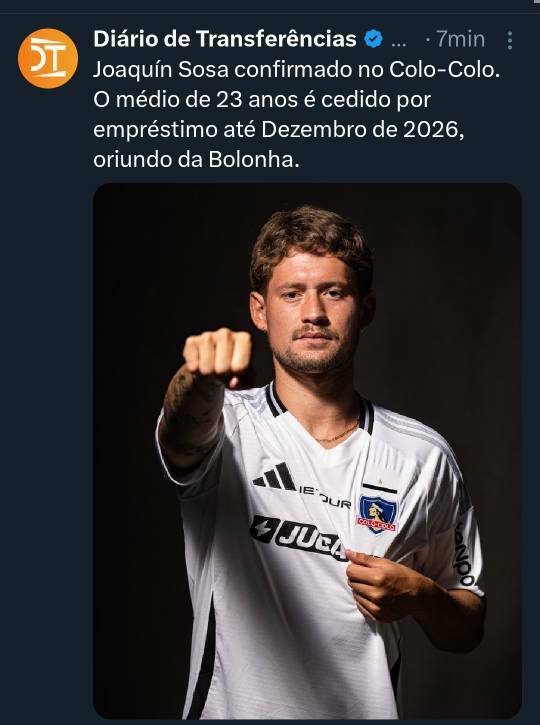
Task: Click the phrase Dezembro de 2026
Action: (362, 130)
